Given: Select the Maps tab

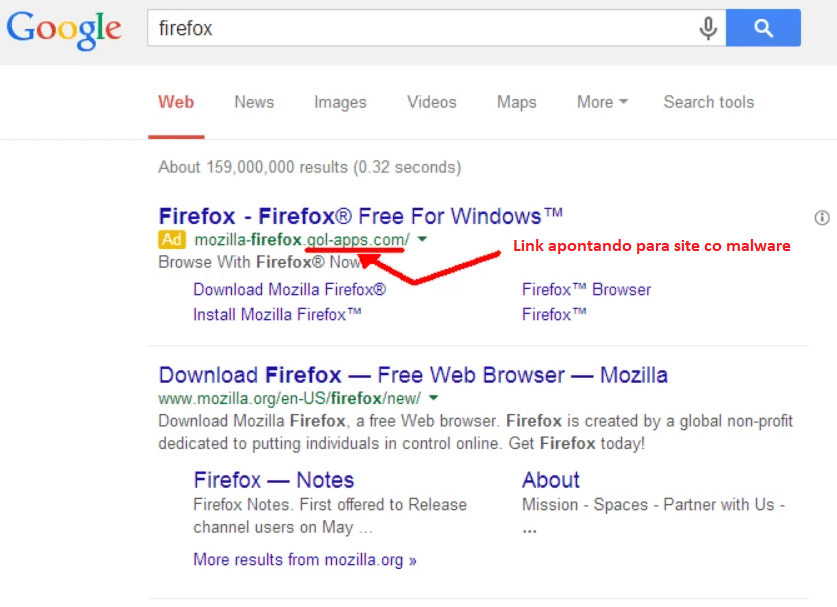Looking at the screenshot, I should coord(516,102).
